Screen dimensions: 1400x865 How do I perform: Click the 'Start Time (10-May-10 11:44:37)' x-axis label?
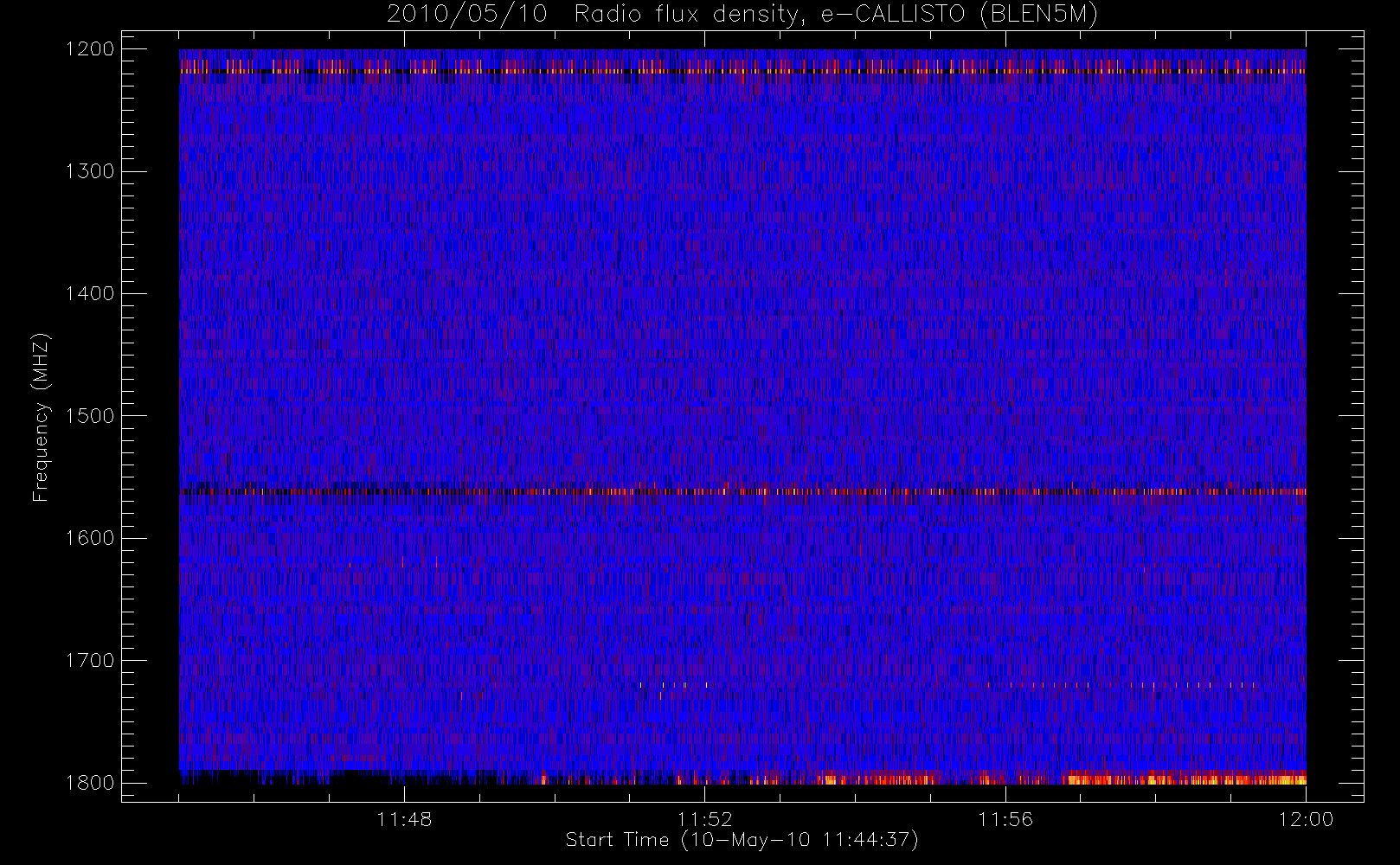[742, 840]
